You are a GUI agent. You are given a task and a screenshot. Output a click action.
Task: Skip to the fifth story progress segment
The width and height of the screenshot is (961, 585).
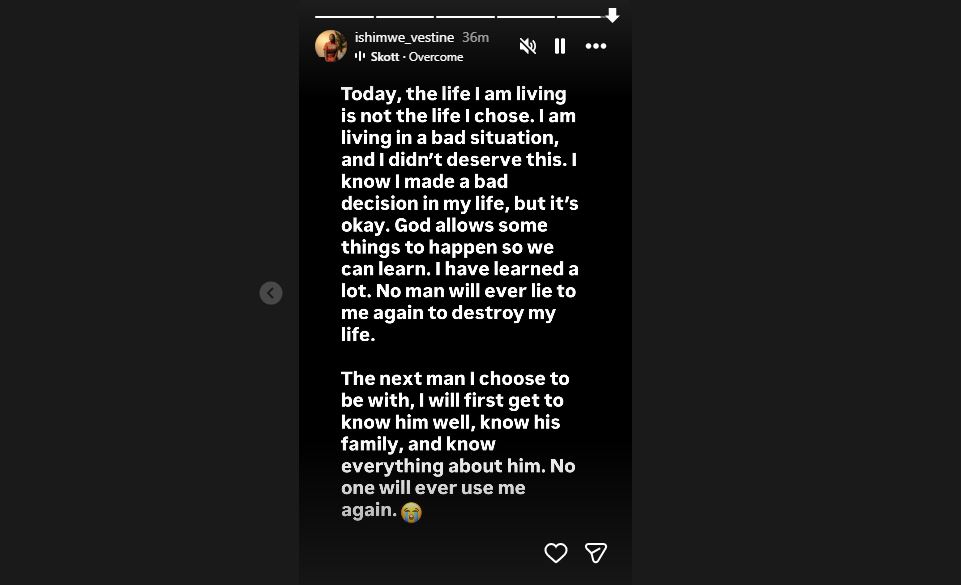click(x=580, y=16)
